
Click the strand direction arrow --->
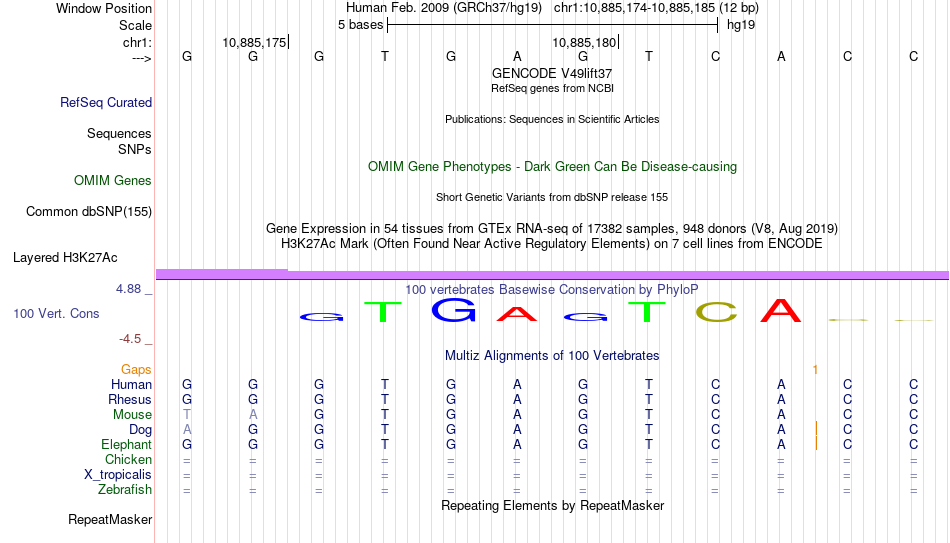click(141, 59)
